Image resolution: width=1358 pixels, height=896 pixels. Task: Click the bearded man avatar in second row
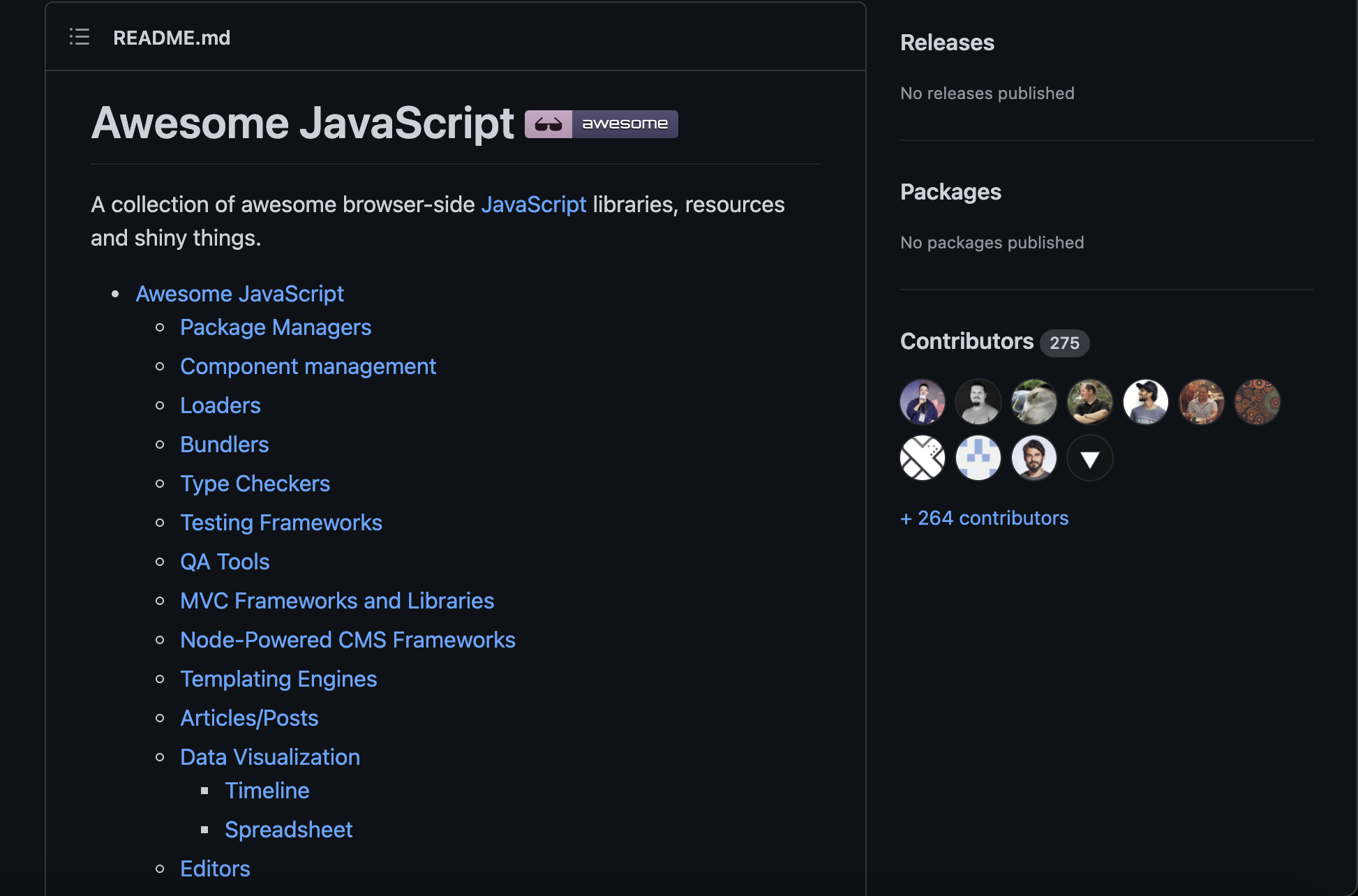[x=1034, y=458]
